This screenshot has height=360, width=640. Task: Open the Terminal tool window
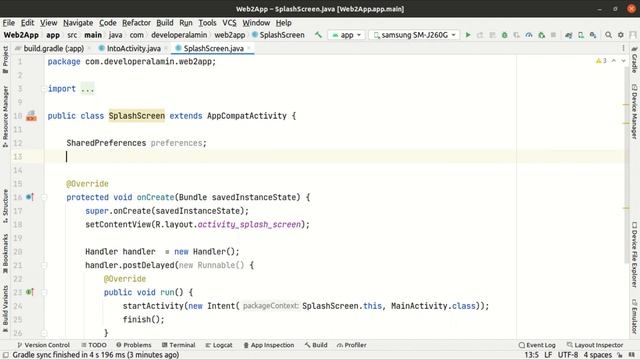click(x=178, y=345)
